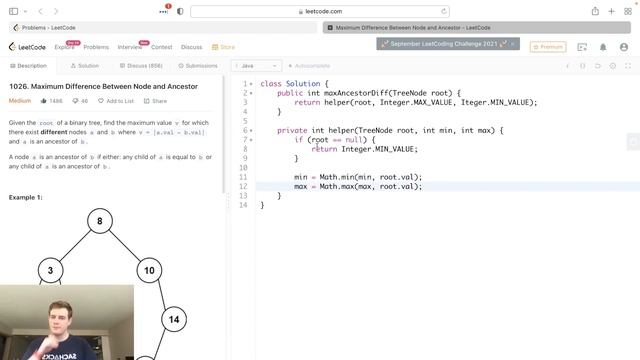640x360 pixels.
Task: Switch to Discuss (856) tab
Action: 141,66
